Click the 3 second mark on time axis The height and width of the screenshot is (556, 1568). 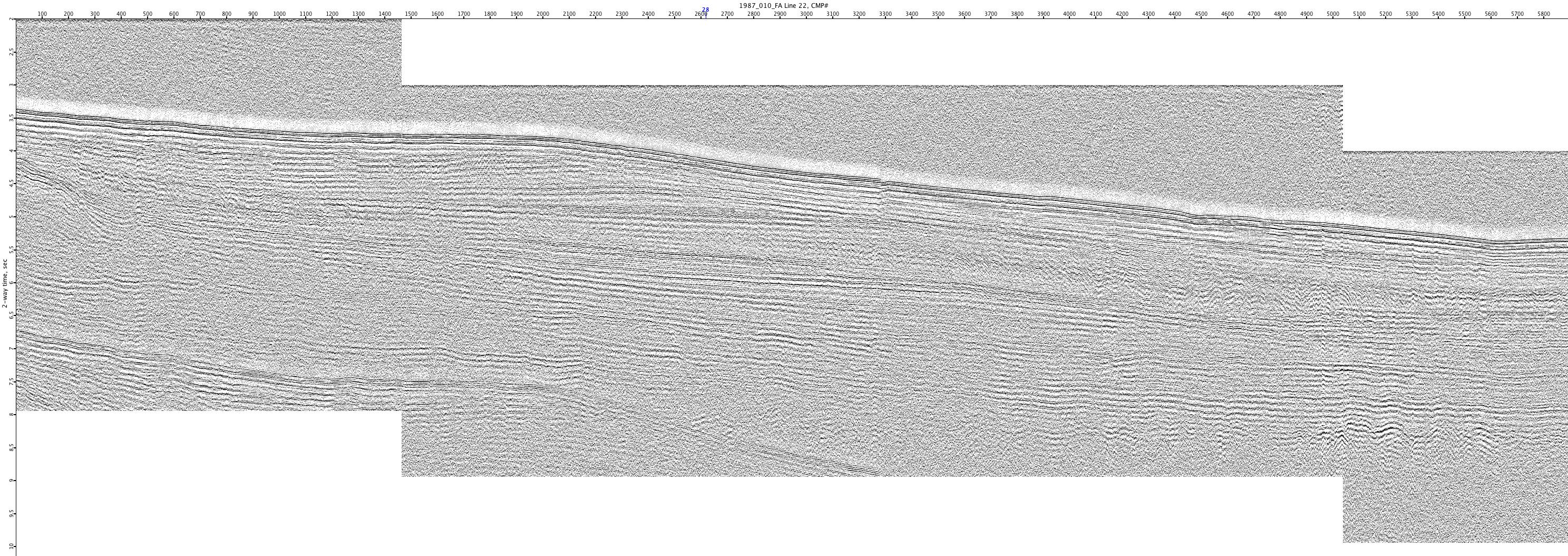(11, 84)
